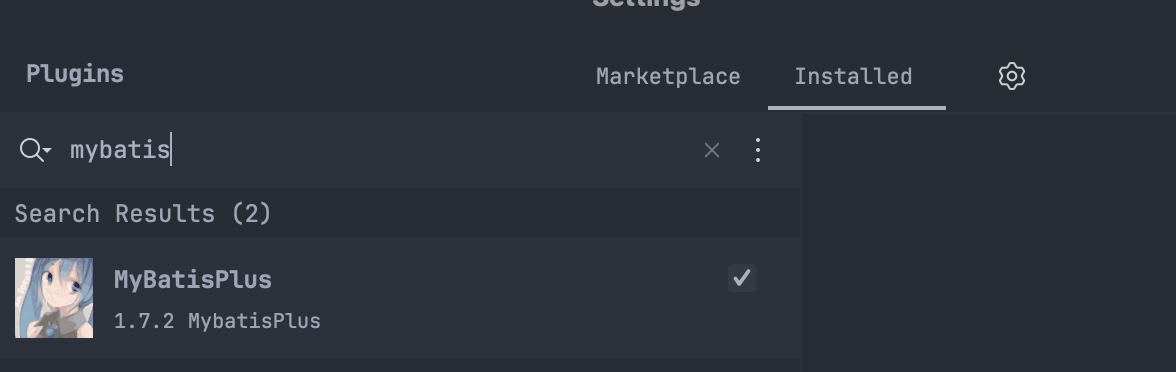Open the MyBatisPlus plugin name

pyautogui.click(x=193, y=279)
